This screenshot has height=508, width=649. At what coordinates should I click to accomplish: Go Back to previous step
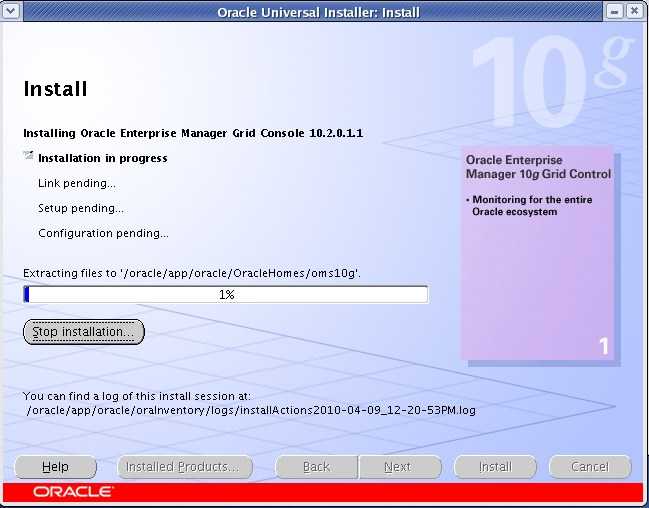317,467
